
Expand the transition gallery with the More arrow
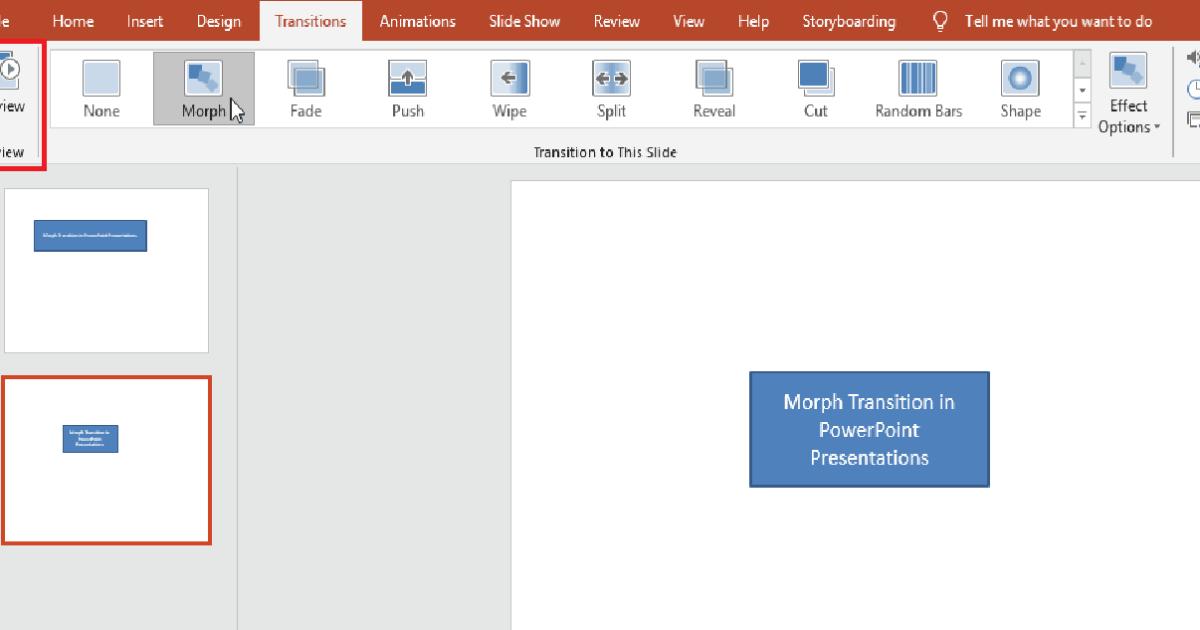[1082, 115]
